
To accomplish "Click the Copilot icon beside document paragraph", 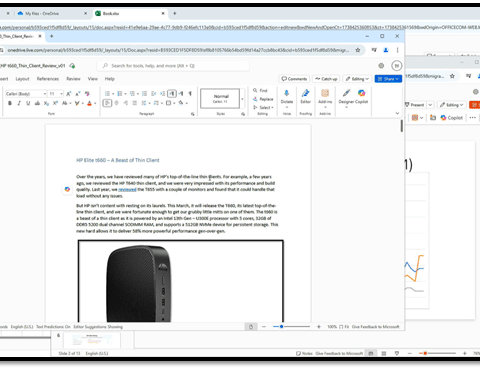I will (x=67, y=189).
